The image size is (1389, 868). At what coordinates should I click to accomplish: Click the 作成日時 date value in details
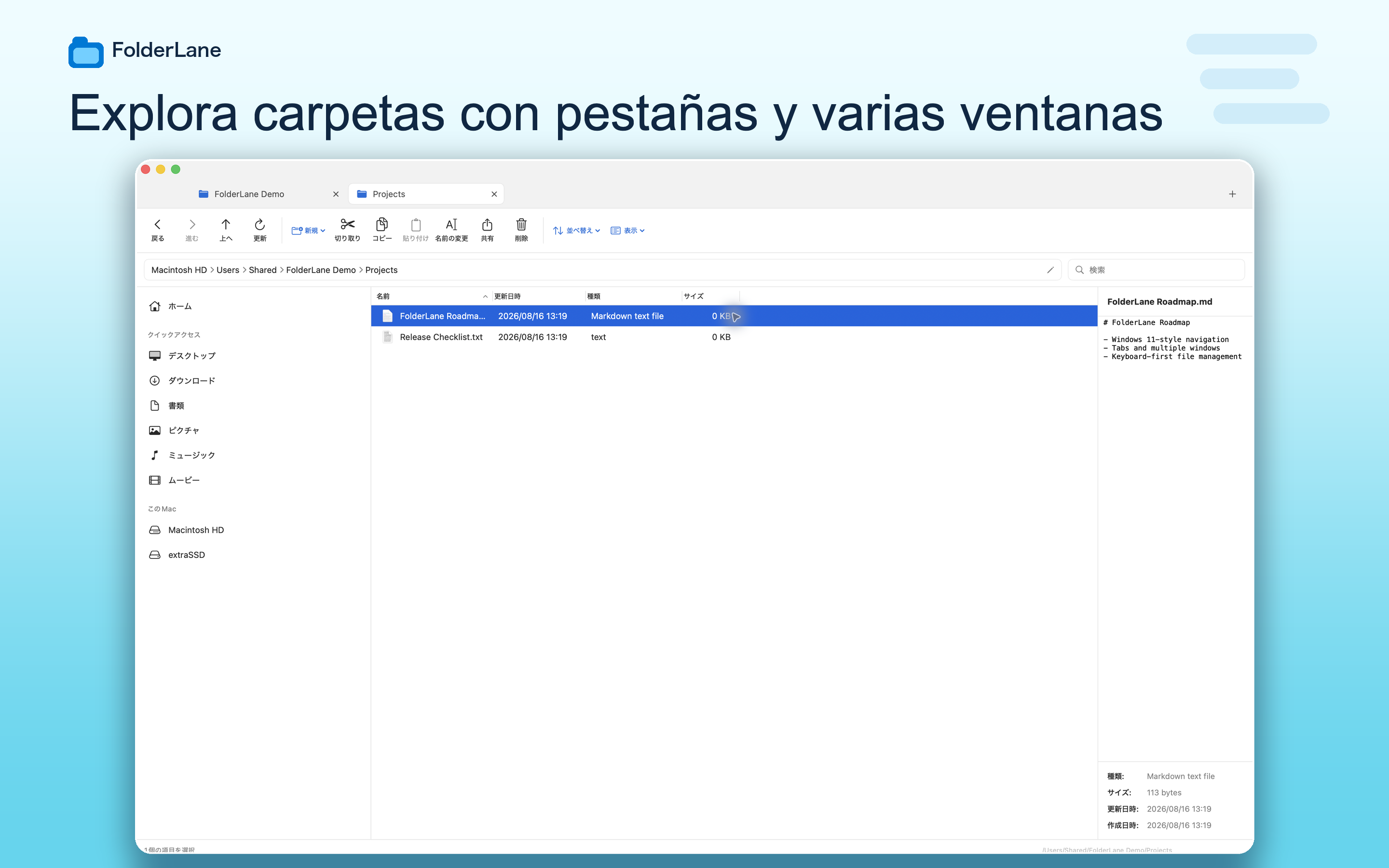1178,825
